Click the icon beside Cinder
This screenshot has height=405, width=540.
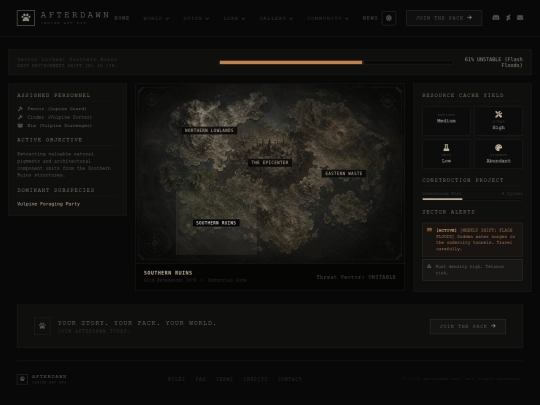tap(20, 117)
